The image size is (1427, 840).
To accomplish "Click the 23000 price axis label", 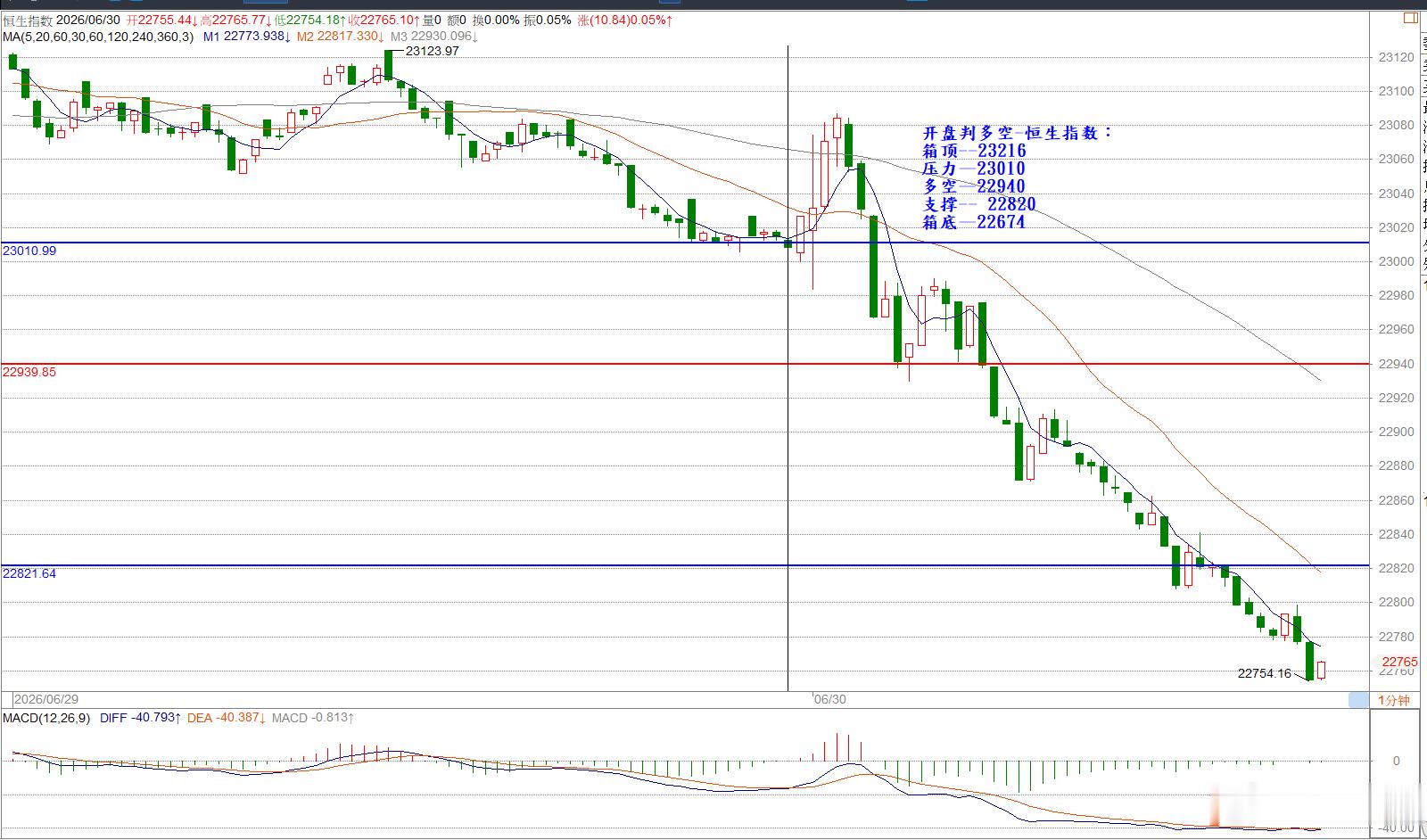I will tap(1396, 262).
